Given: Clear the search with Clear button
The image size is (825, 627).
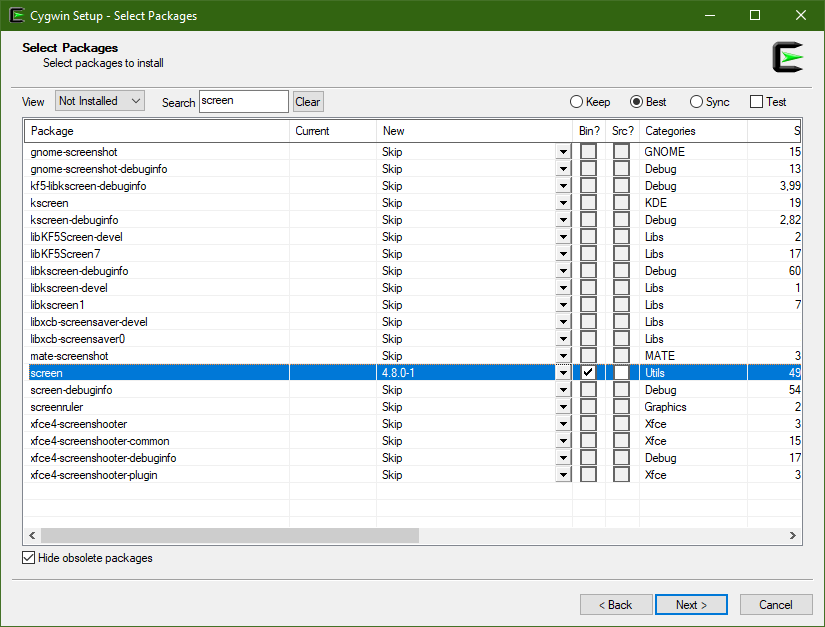Looking at the screenshot, I should pyautogui.click(x=308, y=102).
